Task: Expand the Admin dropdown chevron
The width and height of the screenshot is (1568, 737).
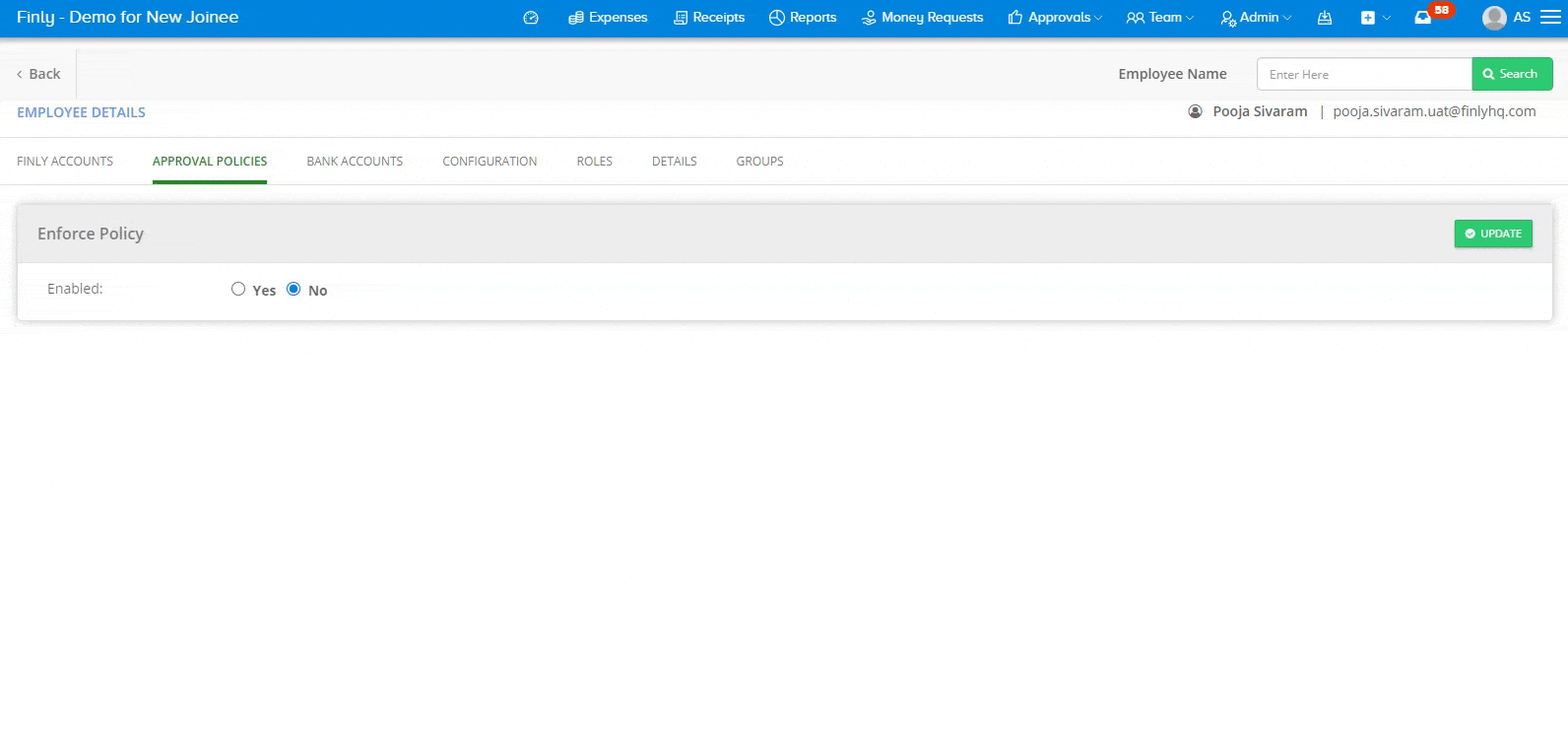Action: (x=1287, y=18)
